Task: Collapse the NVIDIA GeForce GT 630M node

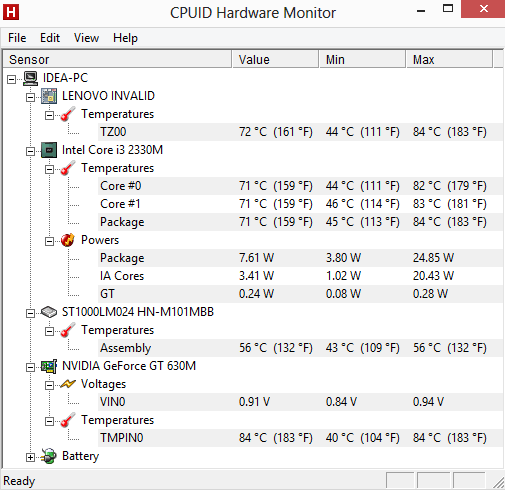Action: [30, 368]
